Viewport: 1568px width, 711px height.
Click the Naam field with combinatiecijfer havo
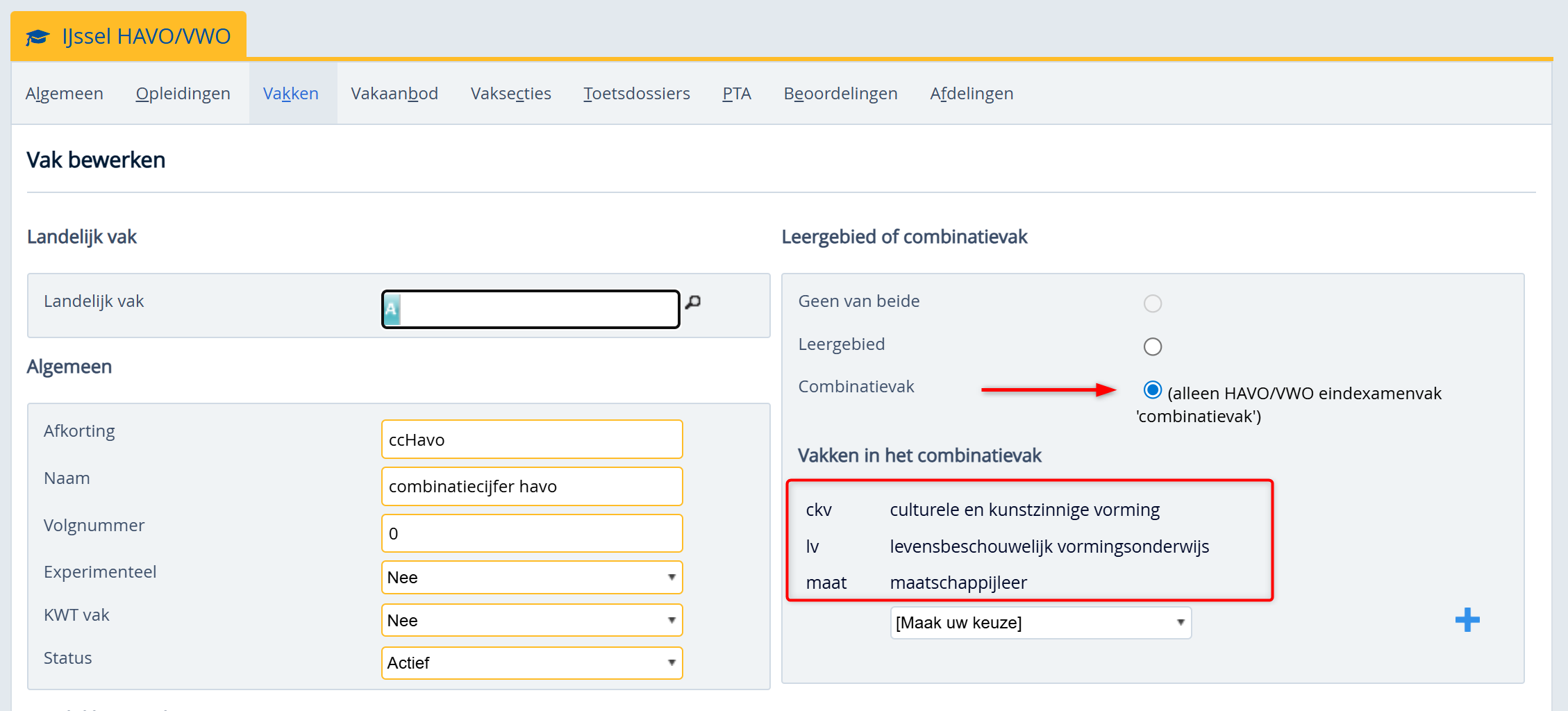point(531,487)
